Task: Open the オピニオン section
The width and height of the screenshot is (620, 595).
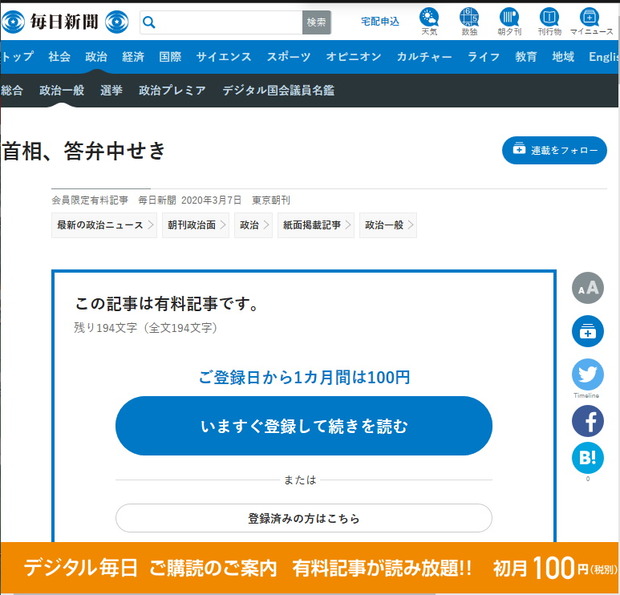Action: coord(353,57)
